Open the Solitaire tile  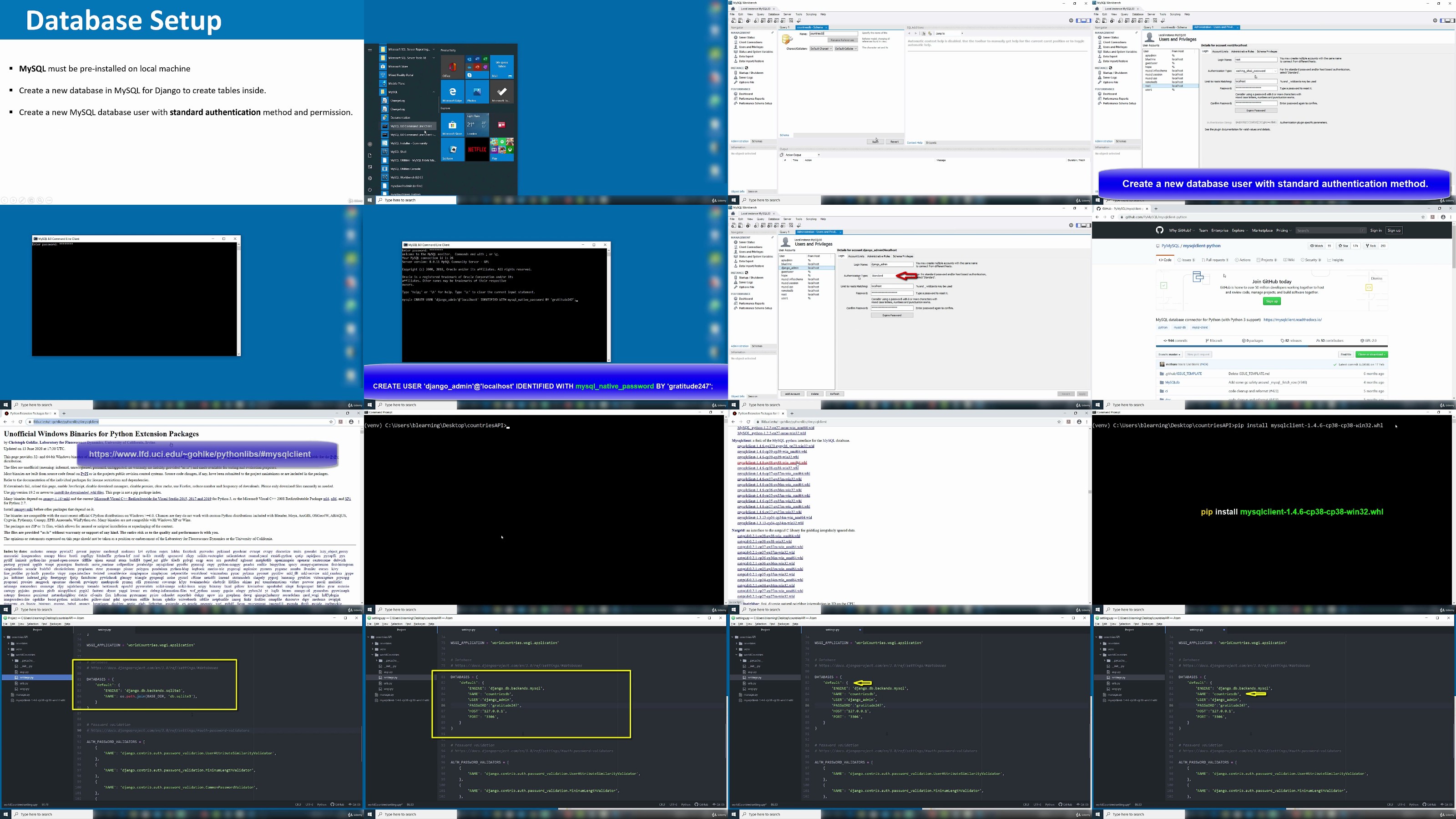[452, 150]
